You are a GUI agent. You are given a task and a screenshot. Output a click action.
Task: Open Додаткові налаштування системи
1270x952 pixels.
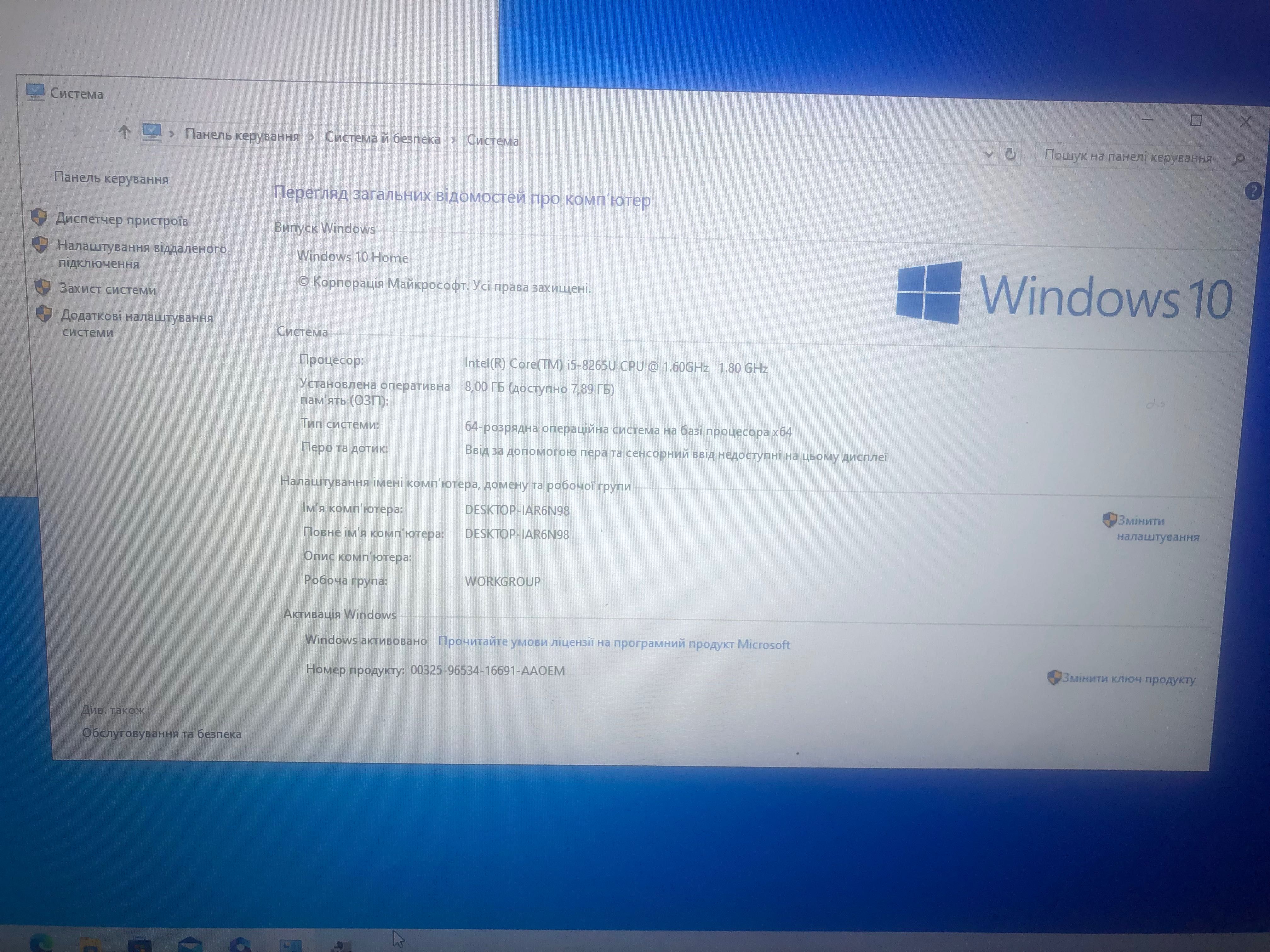(x=137, y=325)
